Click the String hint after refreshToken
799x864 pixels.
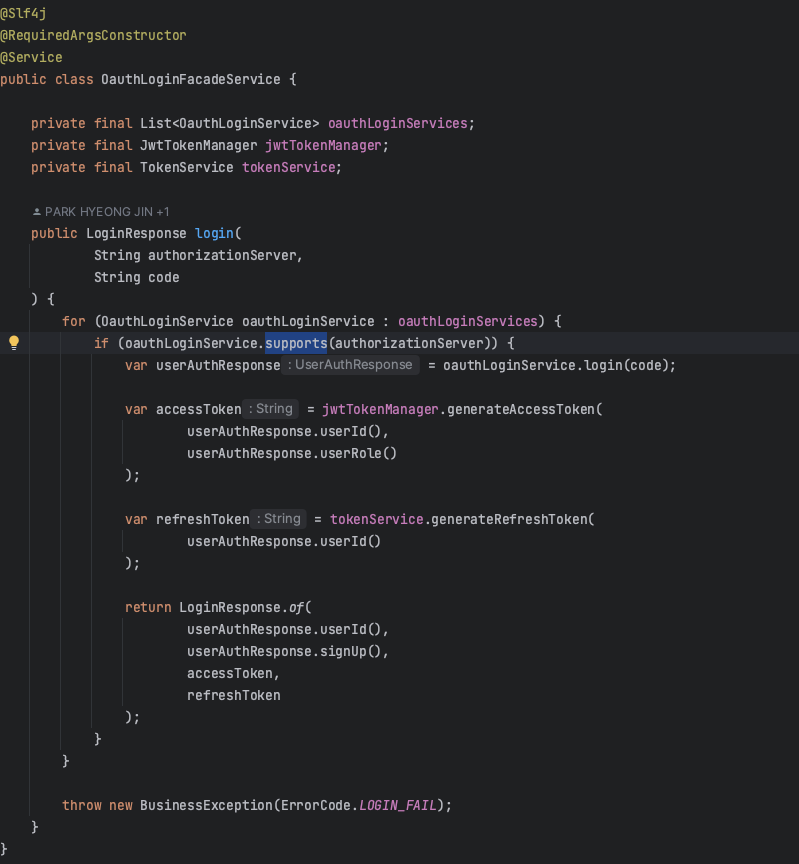pyautogui.click(x=278, y=519)
